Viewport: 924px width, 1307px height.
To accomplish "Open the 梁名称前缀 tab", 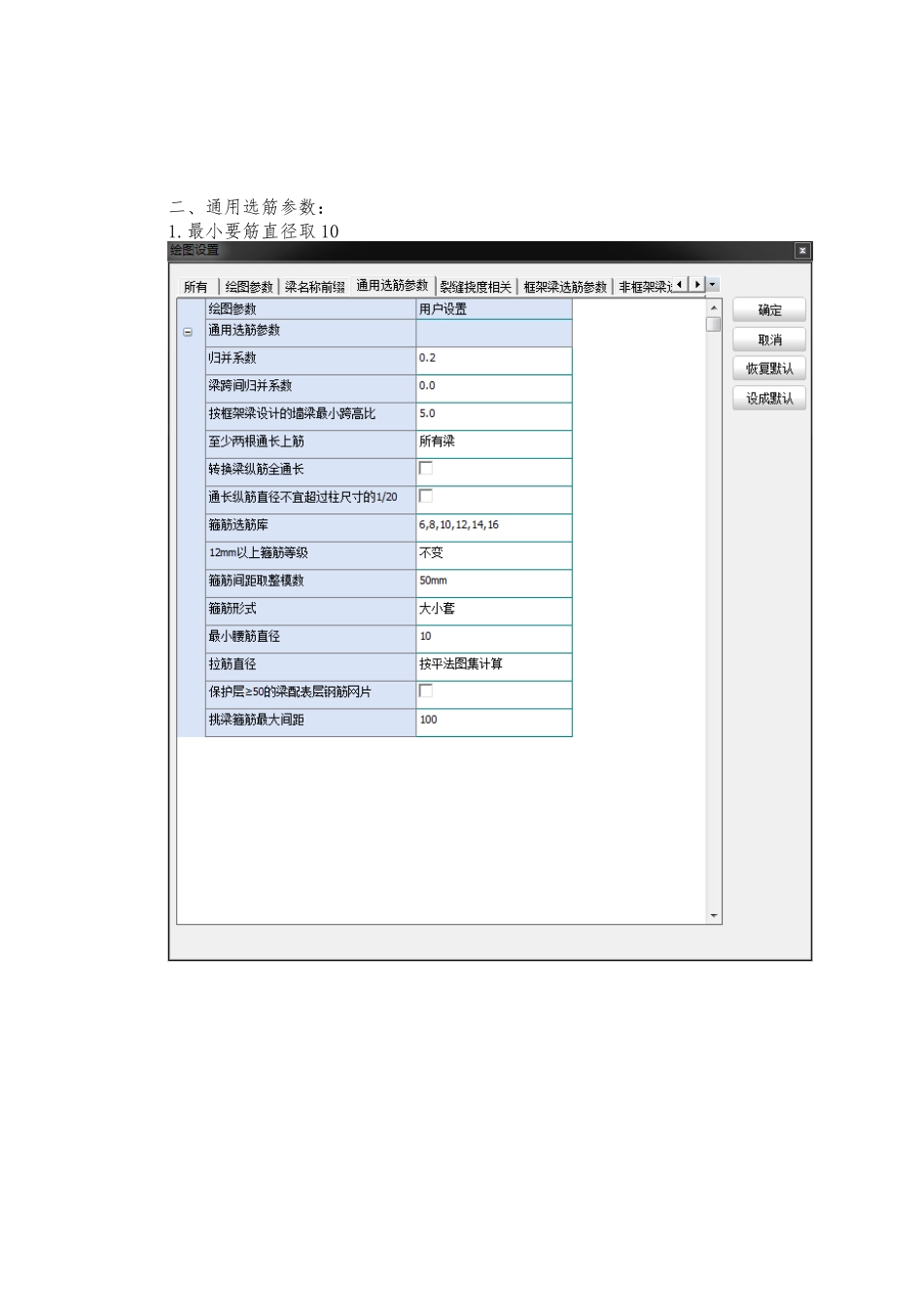I will pyautogui.click(x=314, y=287).
